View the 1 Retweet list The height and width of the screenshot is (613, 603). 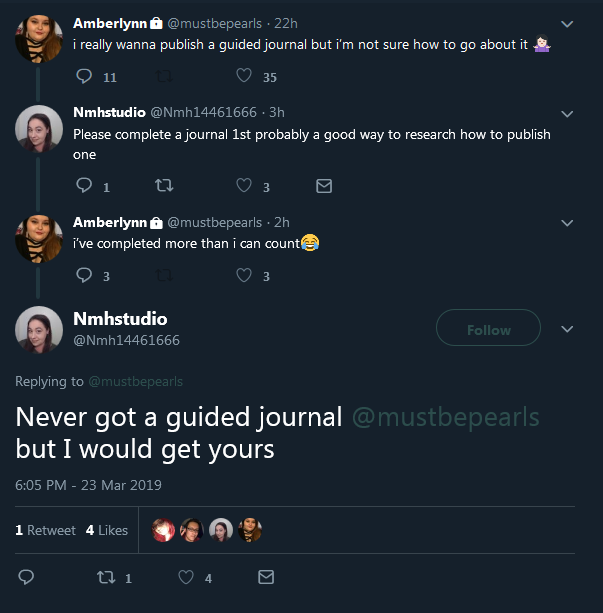[x=45, y=530]
